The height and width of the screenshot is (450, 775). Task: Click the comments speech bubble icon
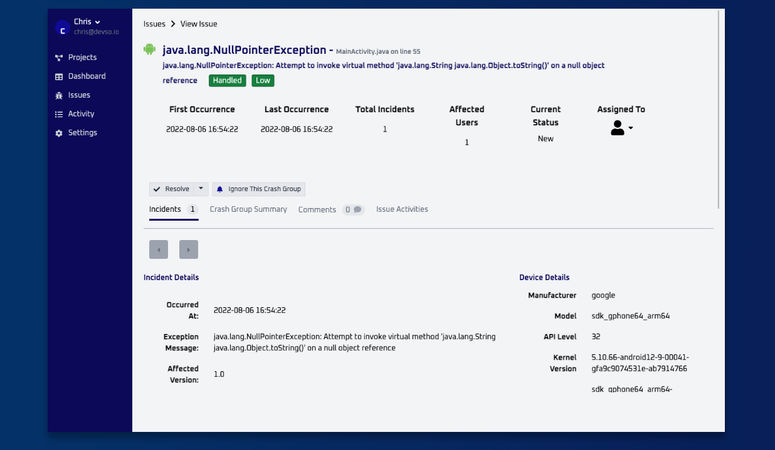(357, 210)
